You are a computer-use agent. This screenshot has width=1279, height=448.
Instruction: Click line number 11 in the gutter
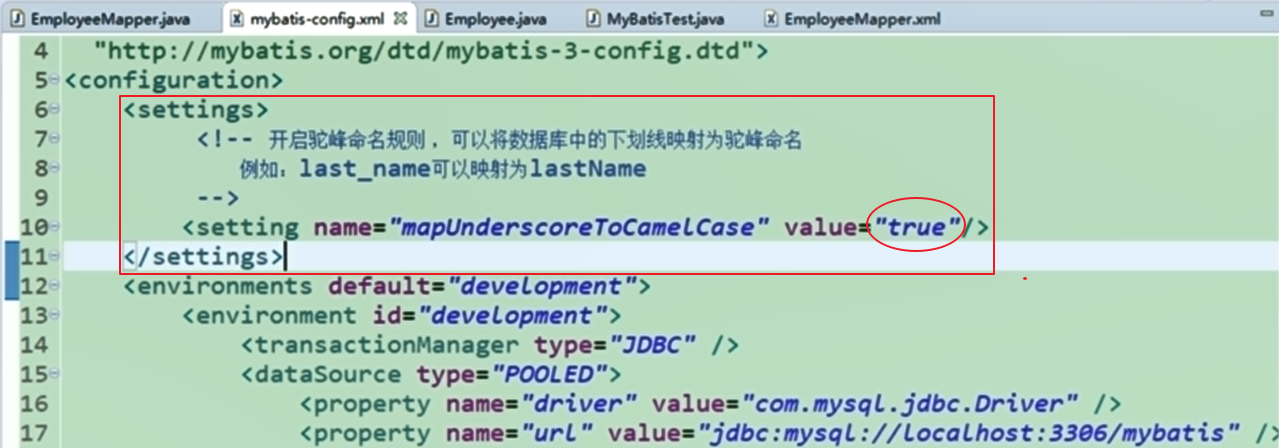33,257
